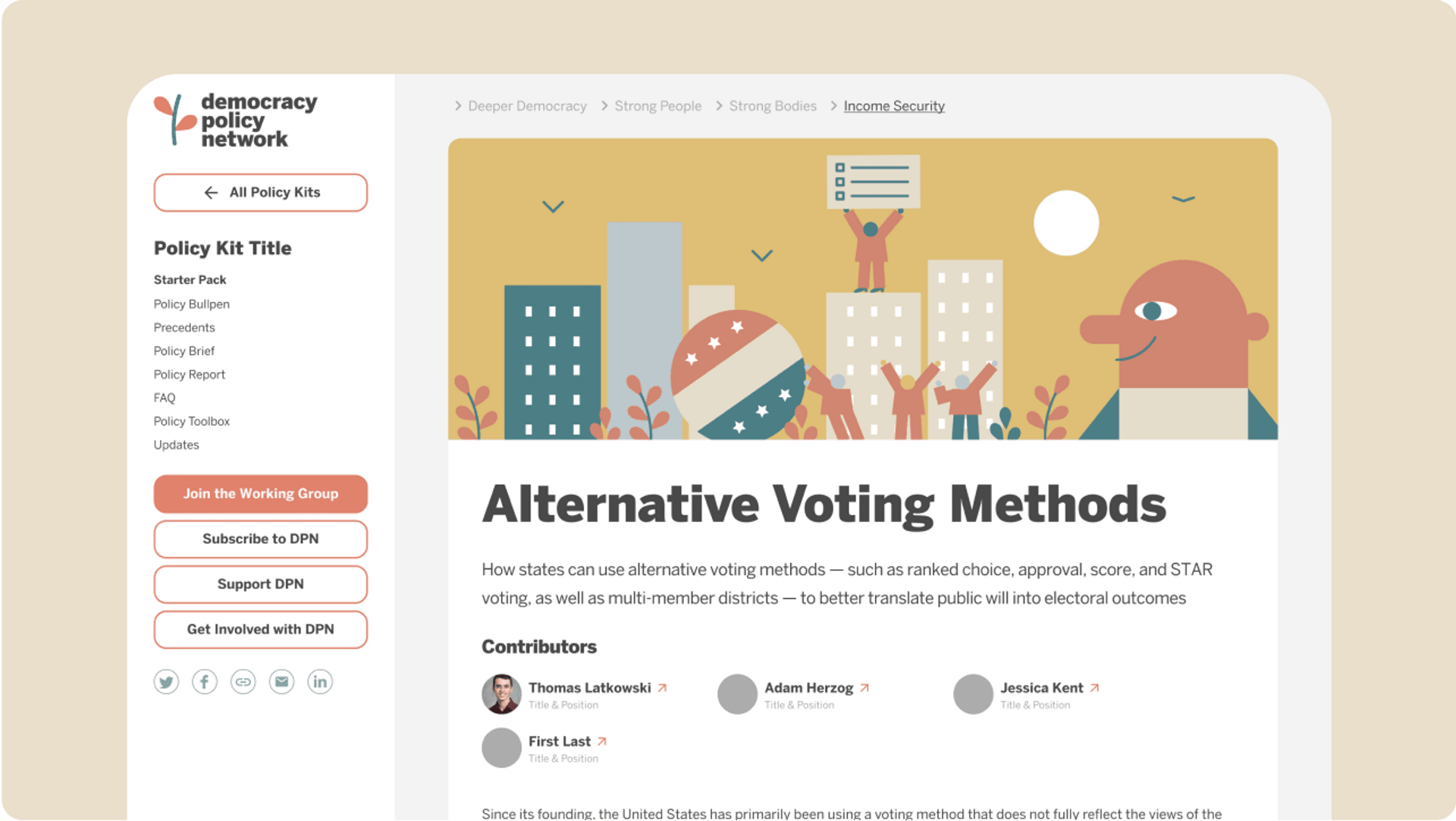
Task: Open the arrow next to Adam Herzog
Action: tap(864, 687)
